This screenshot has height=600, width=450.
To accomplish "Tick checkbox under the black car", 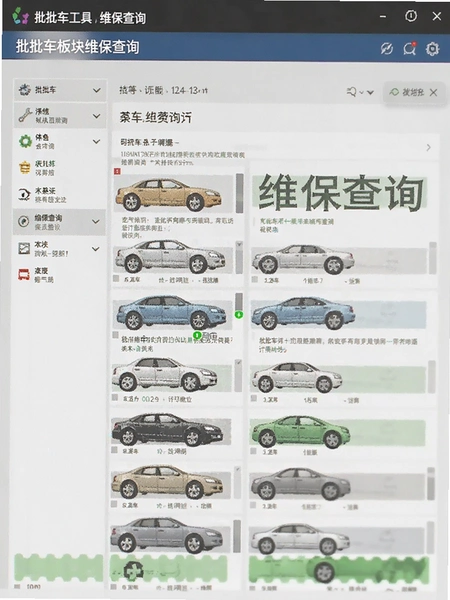I will click(x=114, y=450).
